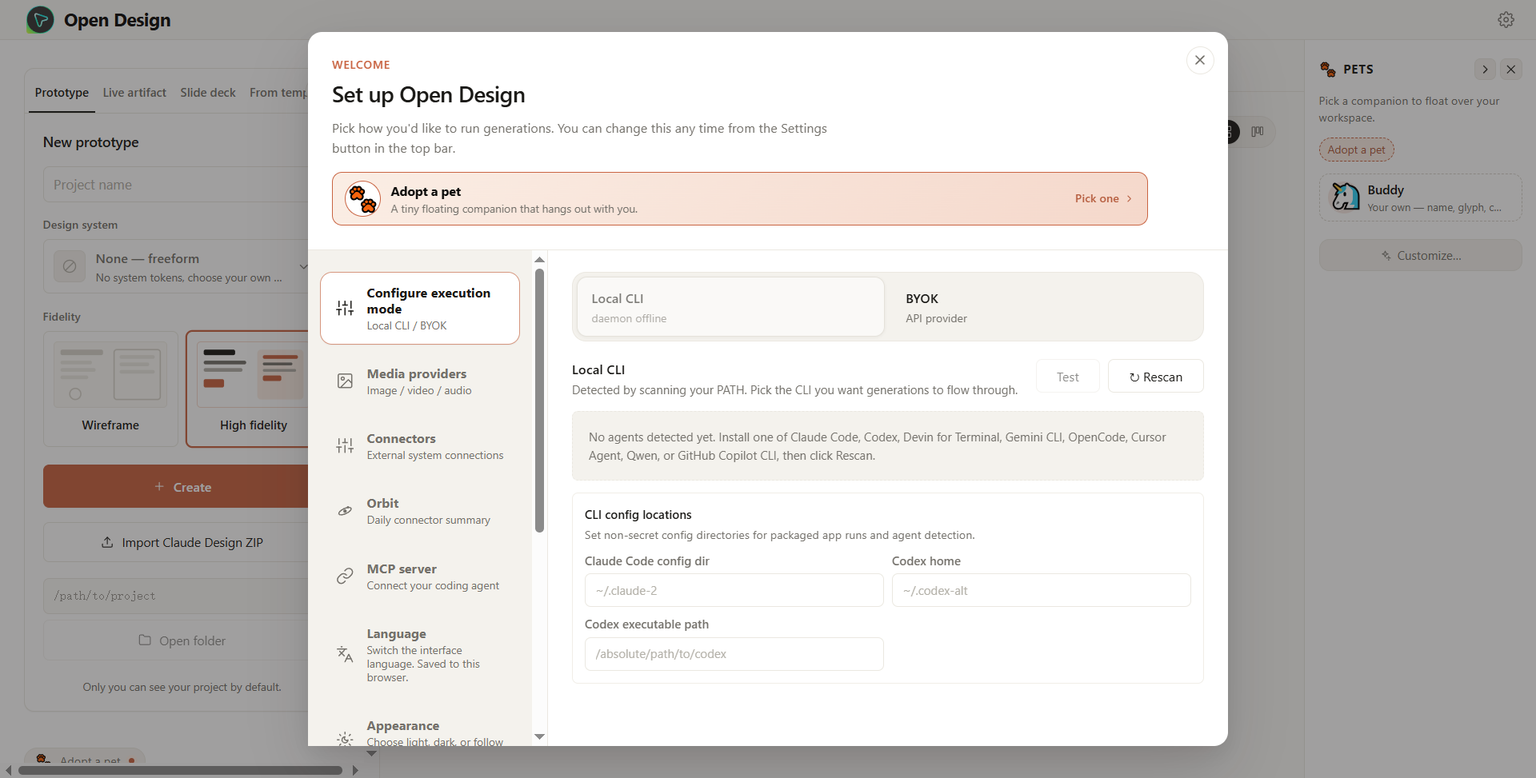Focus the Codex home input field

1041,590
